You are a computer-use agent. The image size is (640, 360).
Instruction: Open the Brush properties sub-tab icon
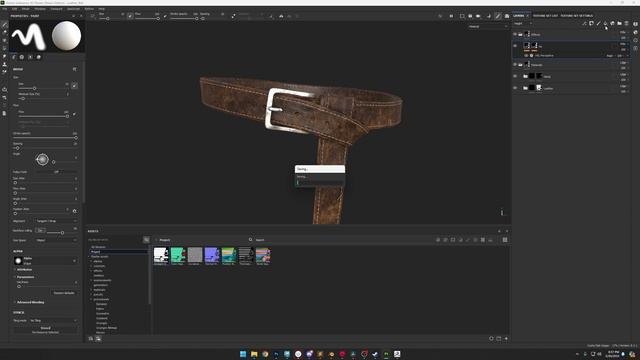click(x=14, y=57)
